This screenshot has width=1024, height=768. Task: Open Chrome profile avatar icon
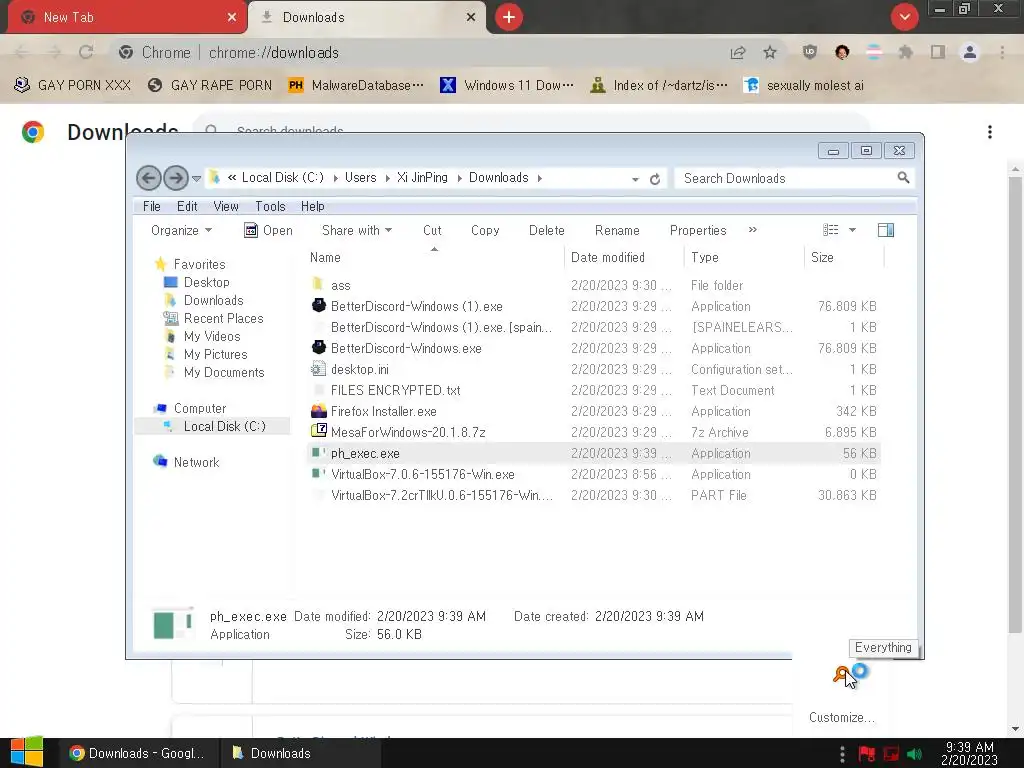click(x=970, y=52)
